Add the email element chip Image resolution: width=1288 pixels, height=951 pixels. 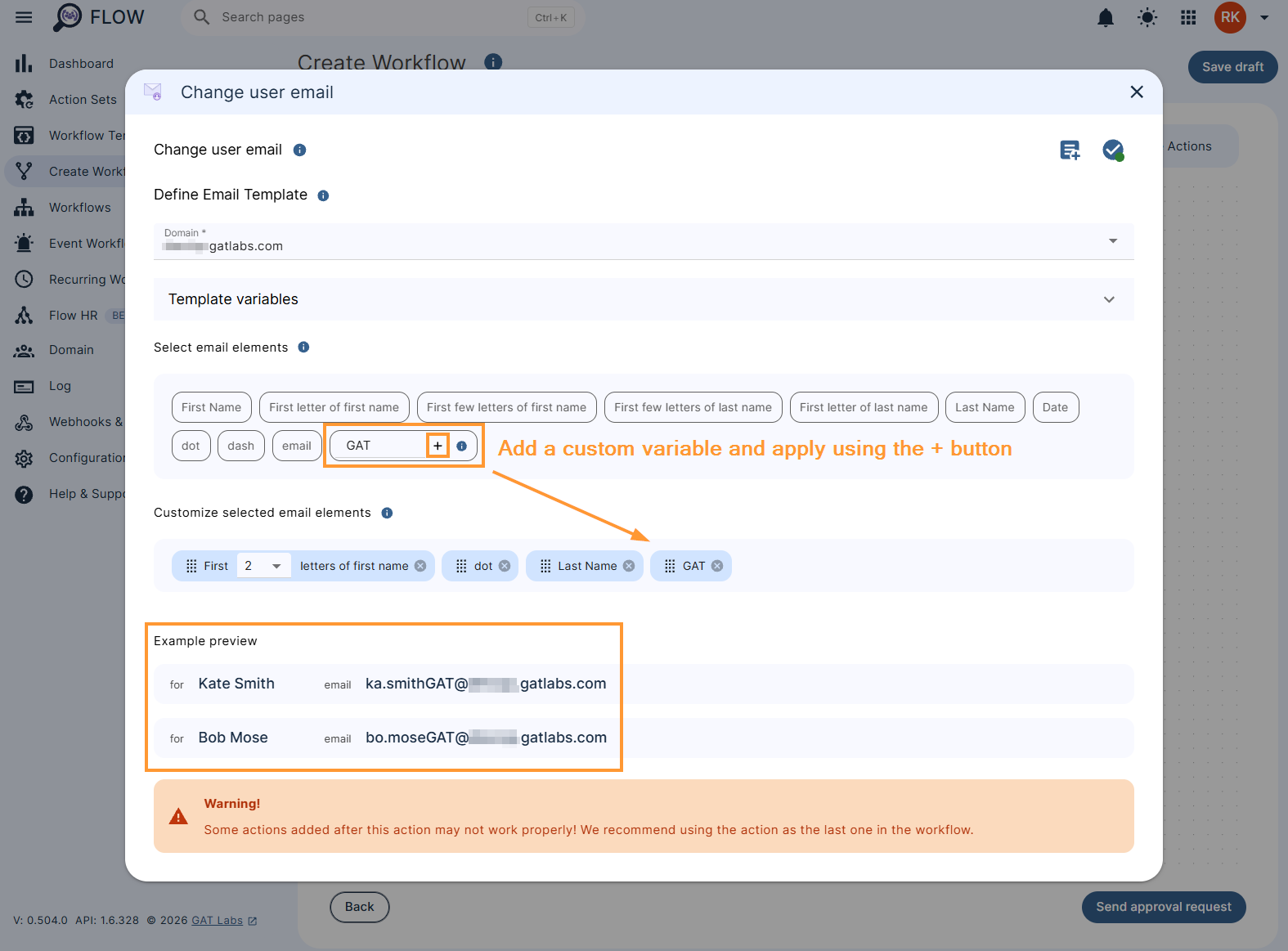coord(296,446)
